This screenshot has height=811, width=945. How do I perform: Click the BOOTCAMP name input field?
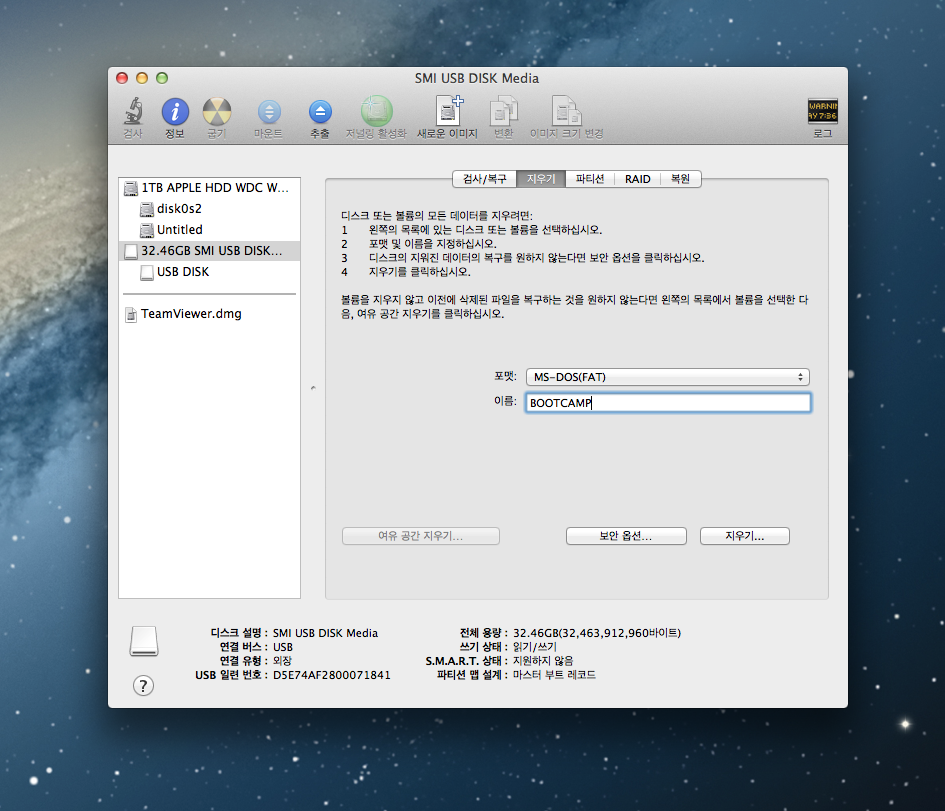click(668, 402)
